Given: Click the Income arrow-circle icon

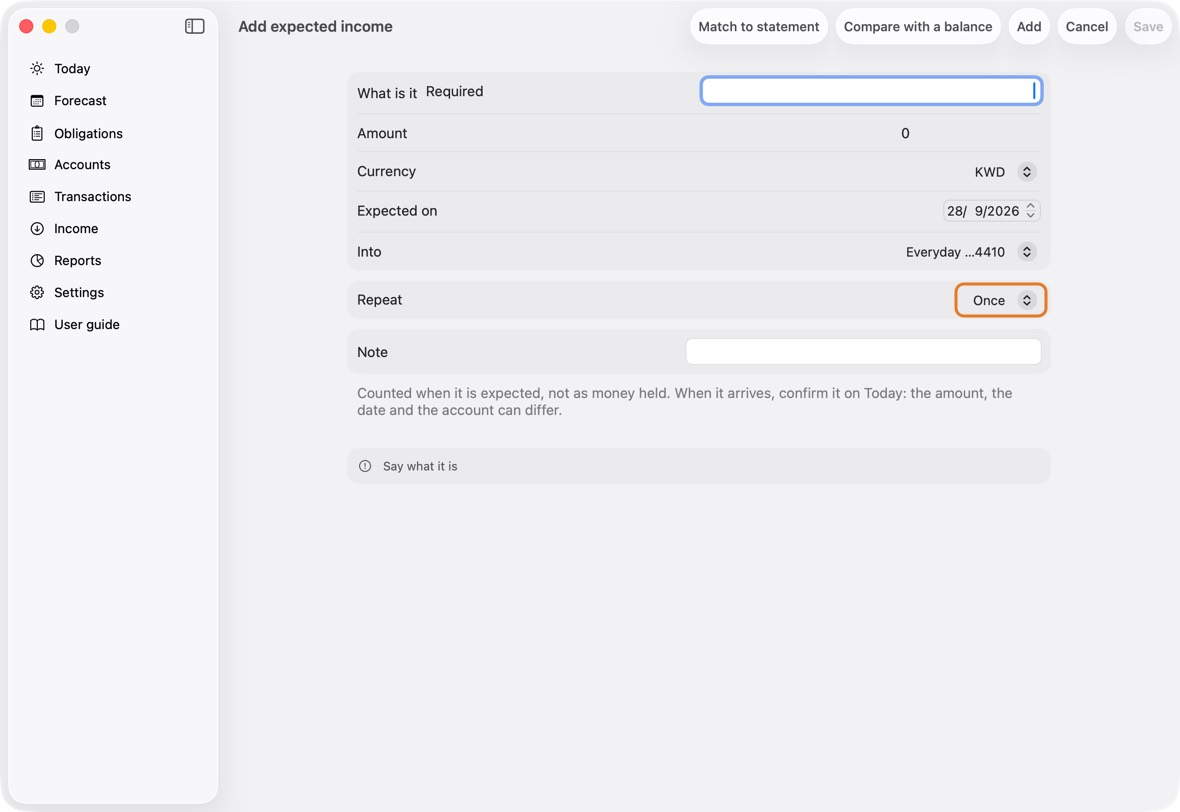Looking at the screenshot, I should click(x=37, y=229).
